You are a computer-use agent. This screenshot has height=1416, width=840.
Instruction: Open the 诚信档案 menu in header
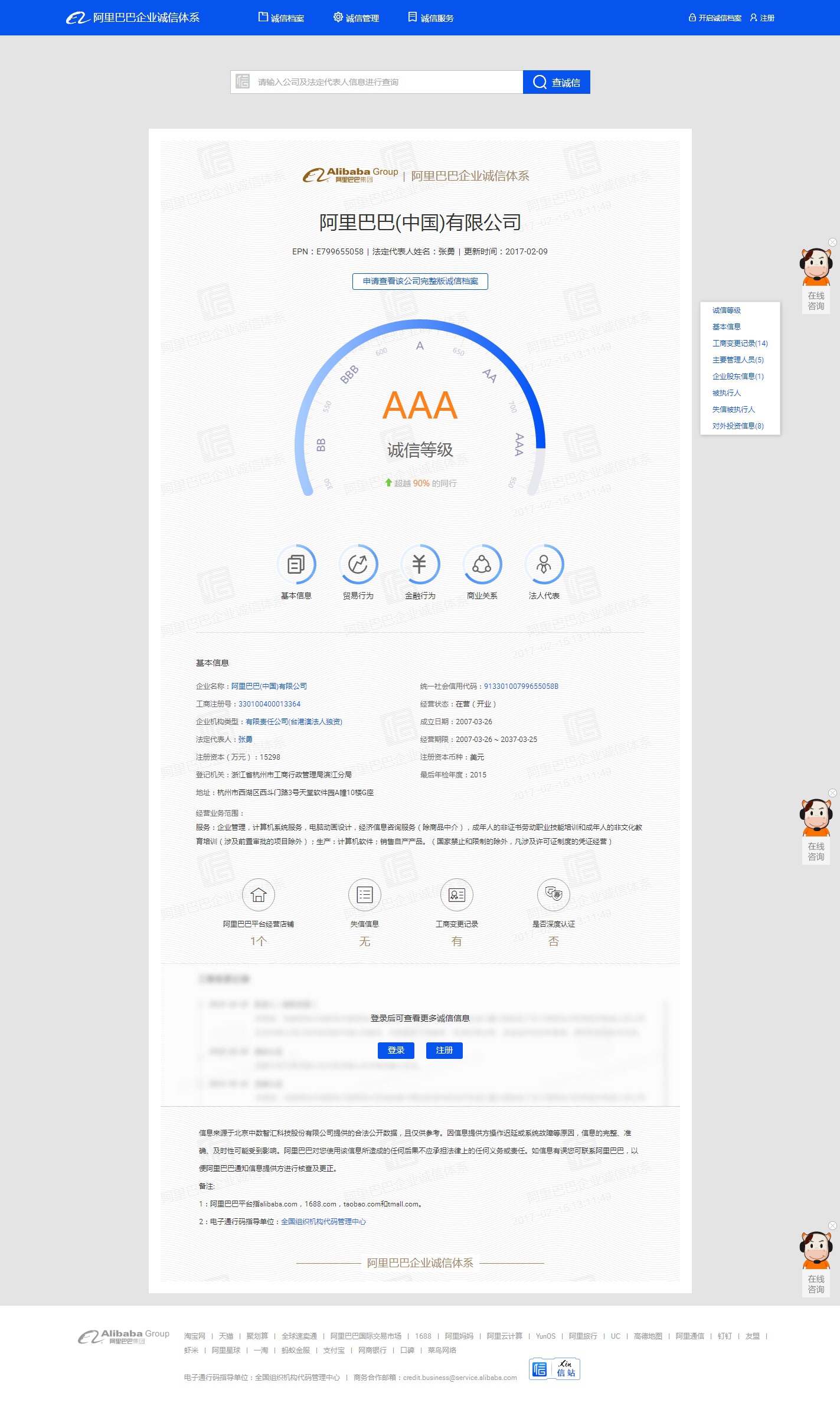(282, 18)
